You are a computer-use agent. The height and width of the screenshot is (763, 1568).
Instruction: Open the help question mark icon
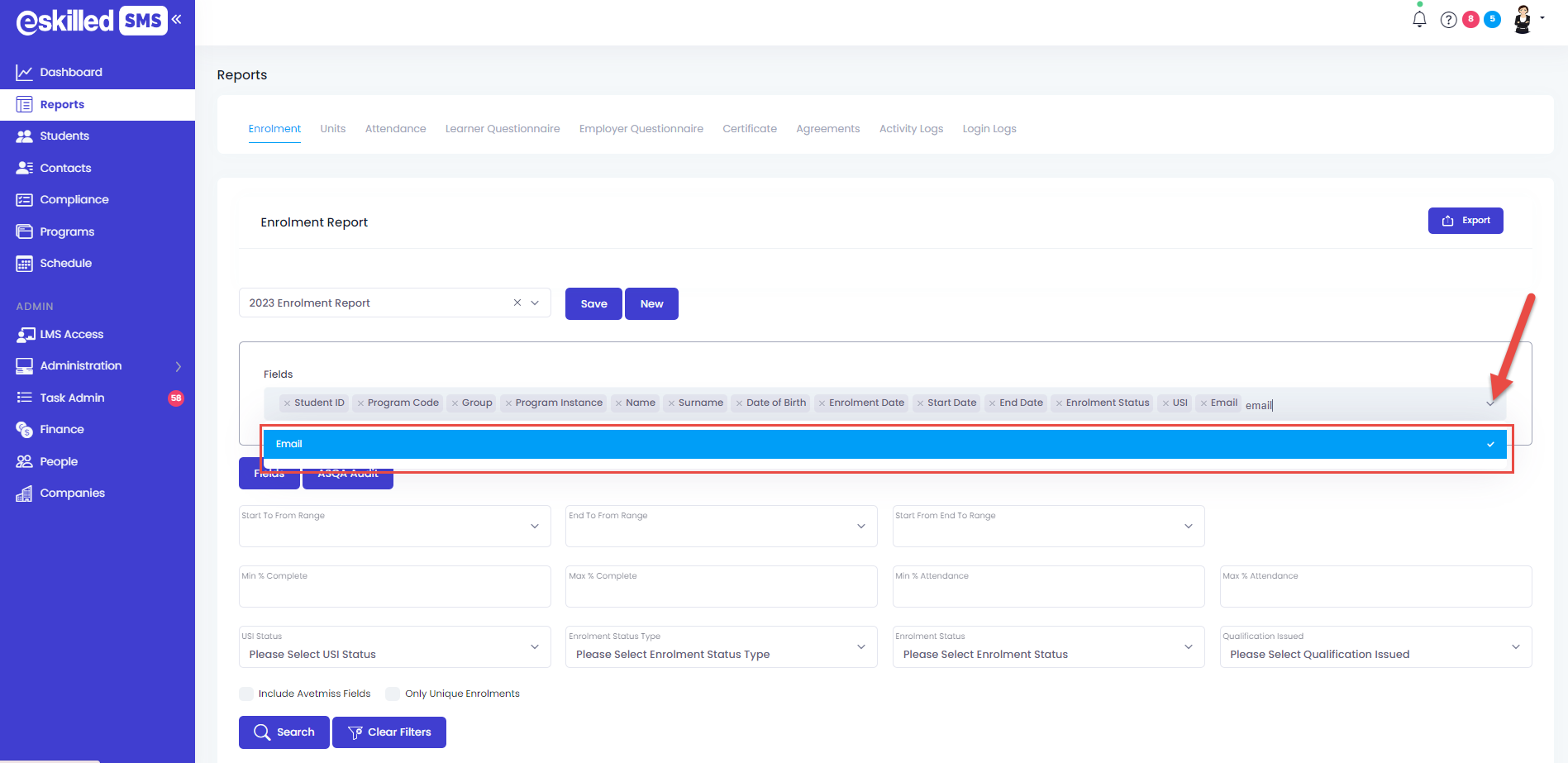pos(1448,20)
